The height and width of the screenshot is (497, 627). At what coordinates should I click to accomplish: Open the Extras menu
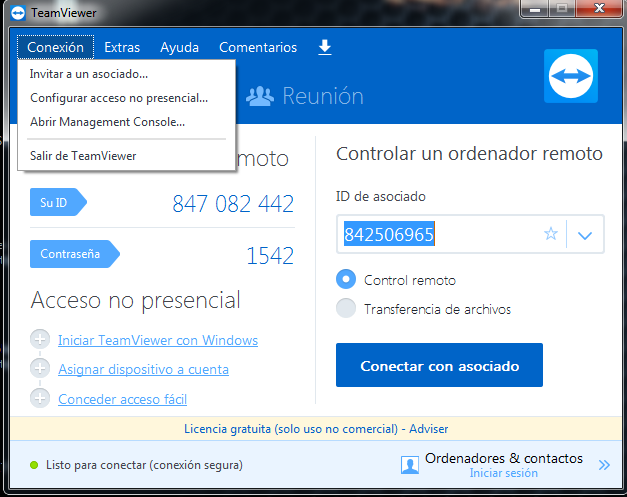pos(122,47)
